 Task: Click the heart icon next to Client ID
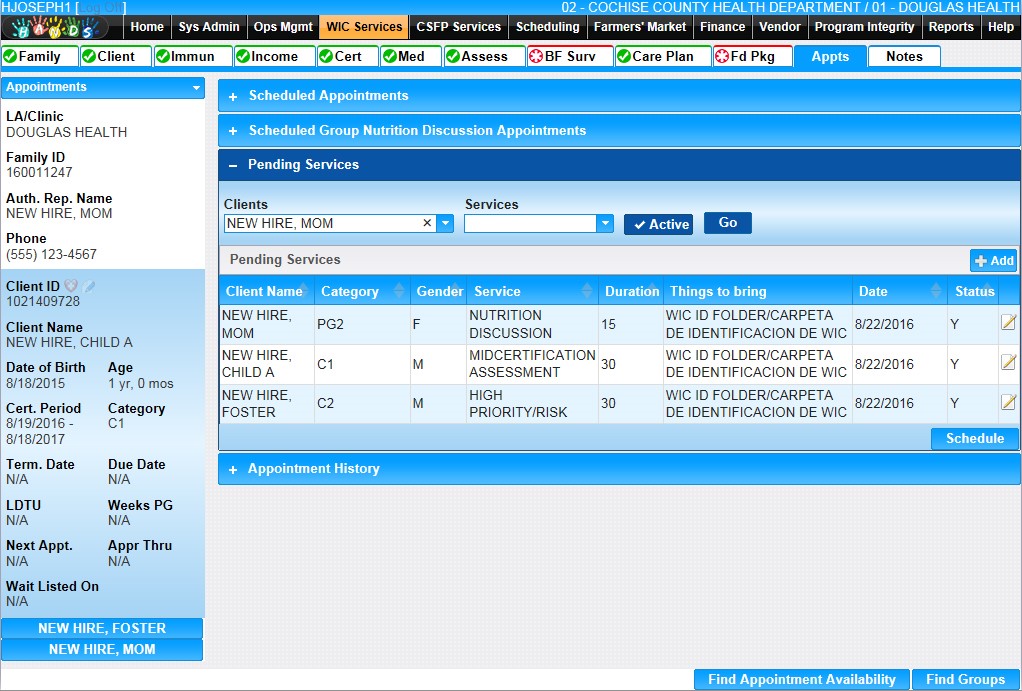coord(71,287)
